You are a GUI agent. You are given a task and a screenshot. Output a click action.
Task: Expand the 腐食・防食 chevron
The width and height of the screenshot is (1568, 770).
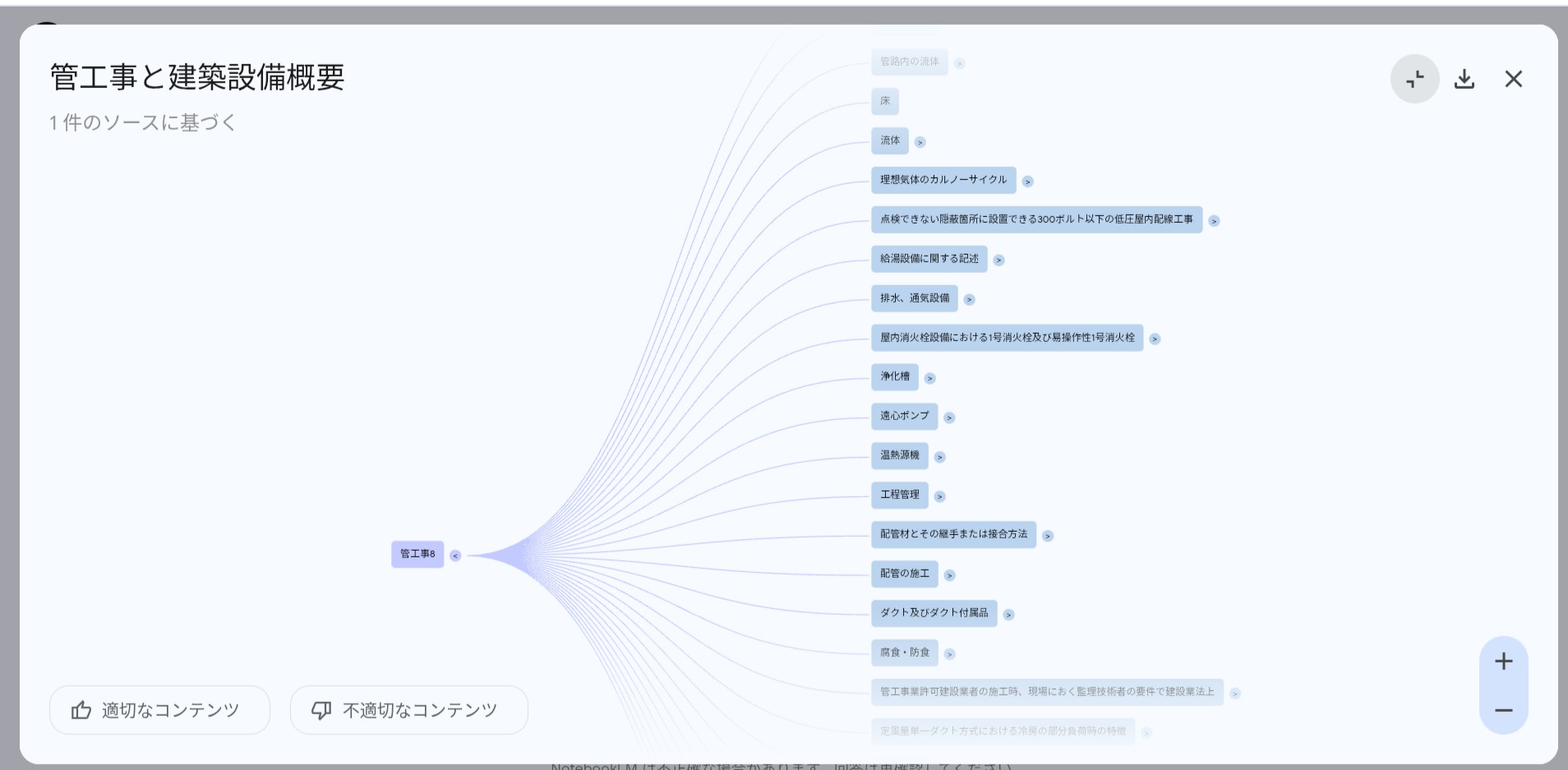pyautogui.click(x=949, y=654)
